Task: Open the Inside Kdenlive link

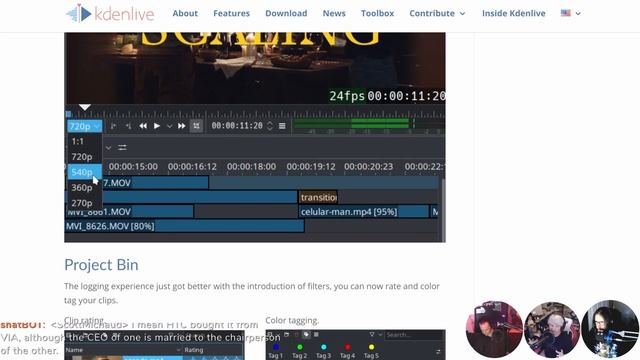Action: pos(513,13)
